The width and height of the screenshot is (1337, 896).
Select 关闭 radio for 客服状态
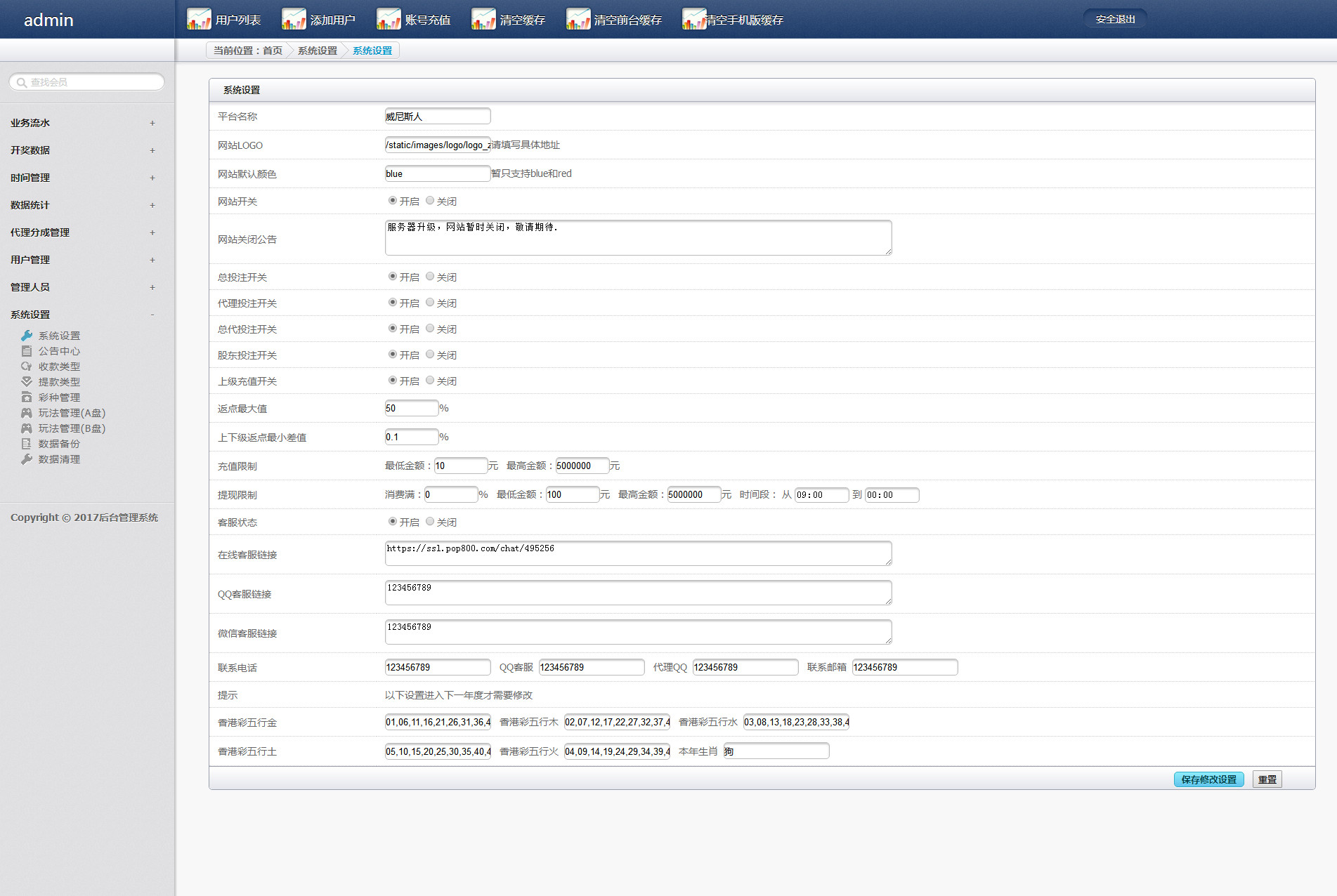[430, 521]
